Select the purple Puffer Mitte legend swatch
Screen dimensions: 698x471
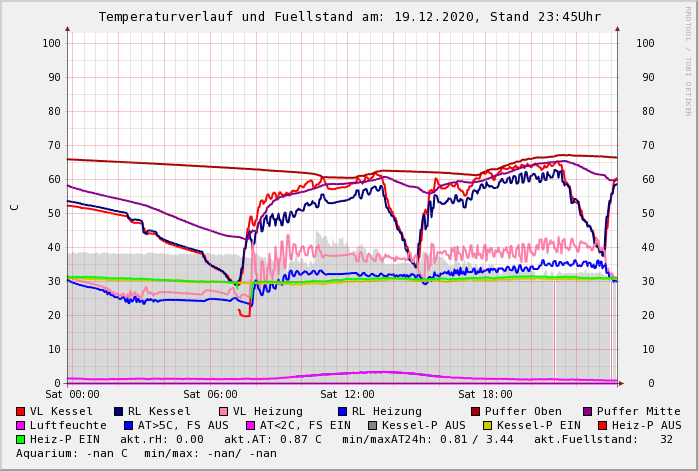[x=588, y=411]
